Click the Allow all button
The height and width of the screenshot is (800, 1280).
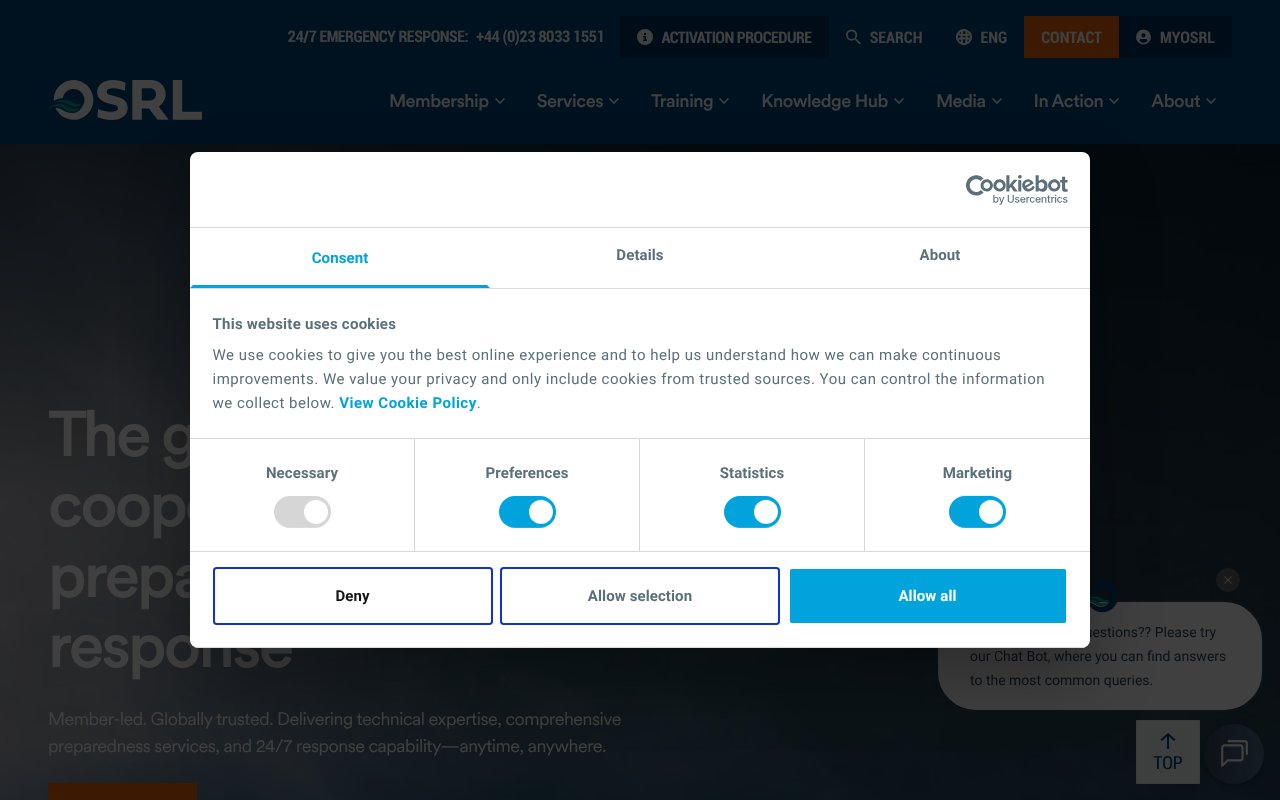coord(927,595)
